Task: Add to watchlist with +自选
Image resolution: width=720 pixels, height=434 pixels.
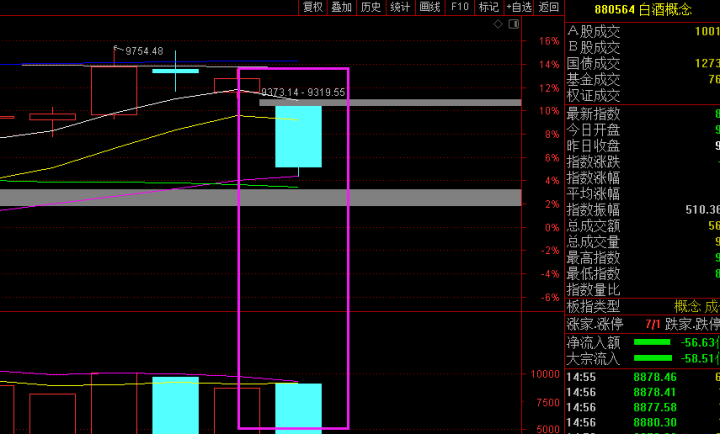Action: point(520,7)
